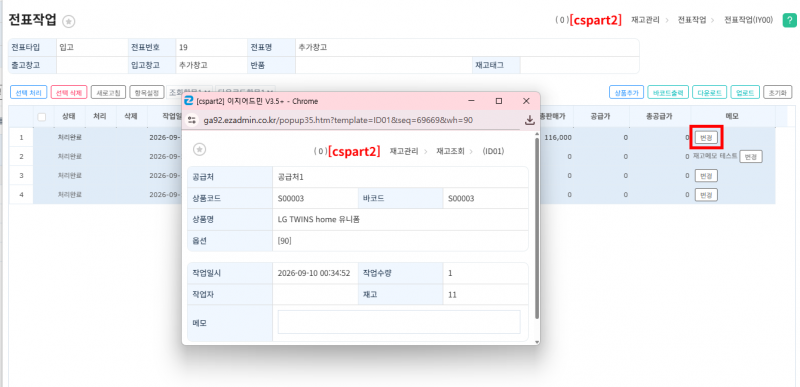
Task: Click the 새로고침 refresh button
Action: tap(109, 92)
